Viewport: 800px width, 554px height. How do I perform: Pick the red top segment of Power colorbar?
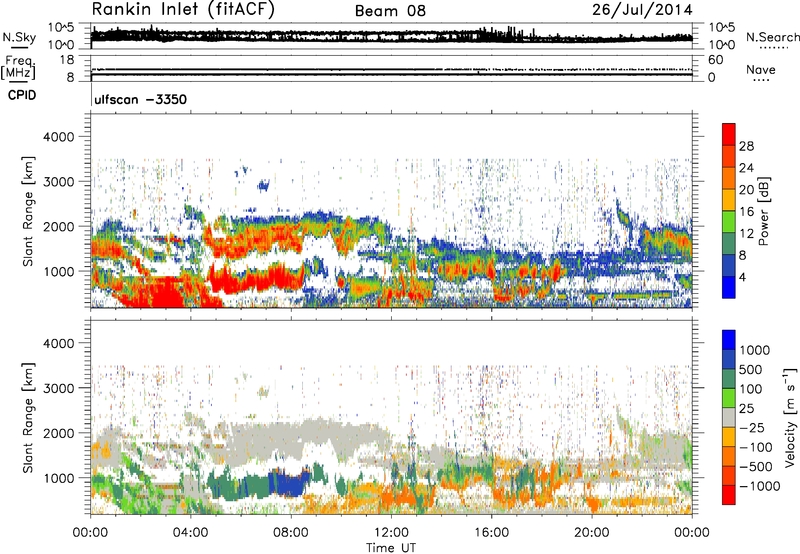(x=729, y=134)
